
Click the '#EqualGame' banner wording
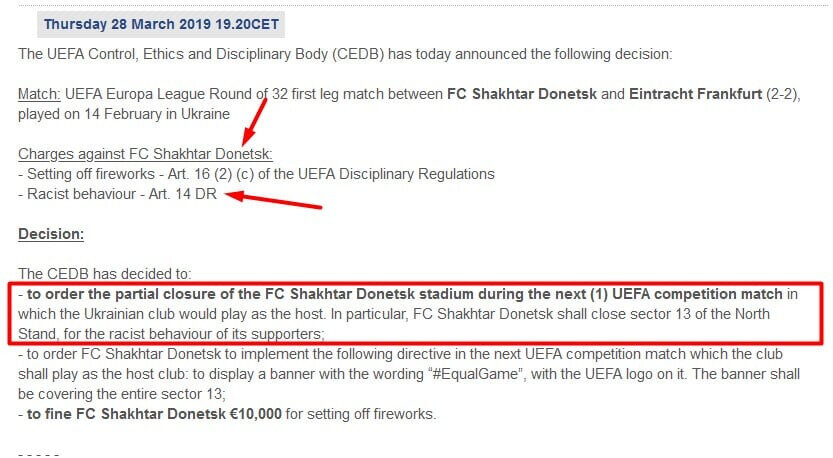click(475, 374)
